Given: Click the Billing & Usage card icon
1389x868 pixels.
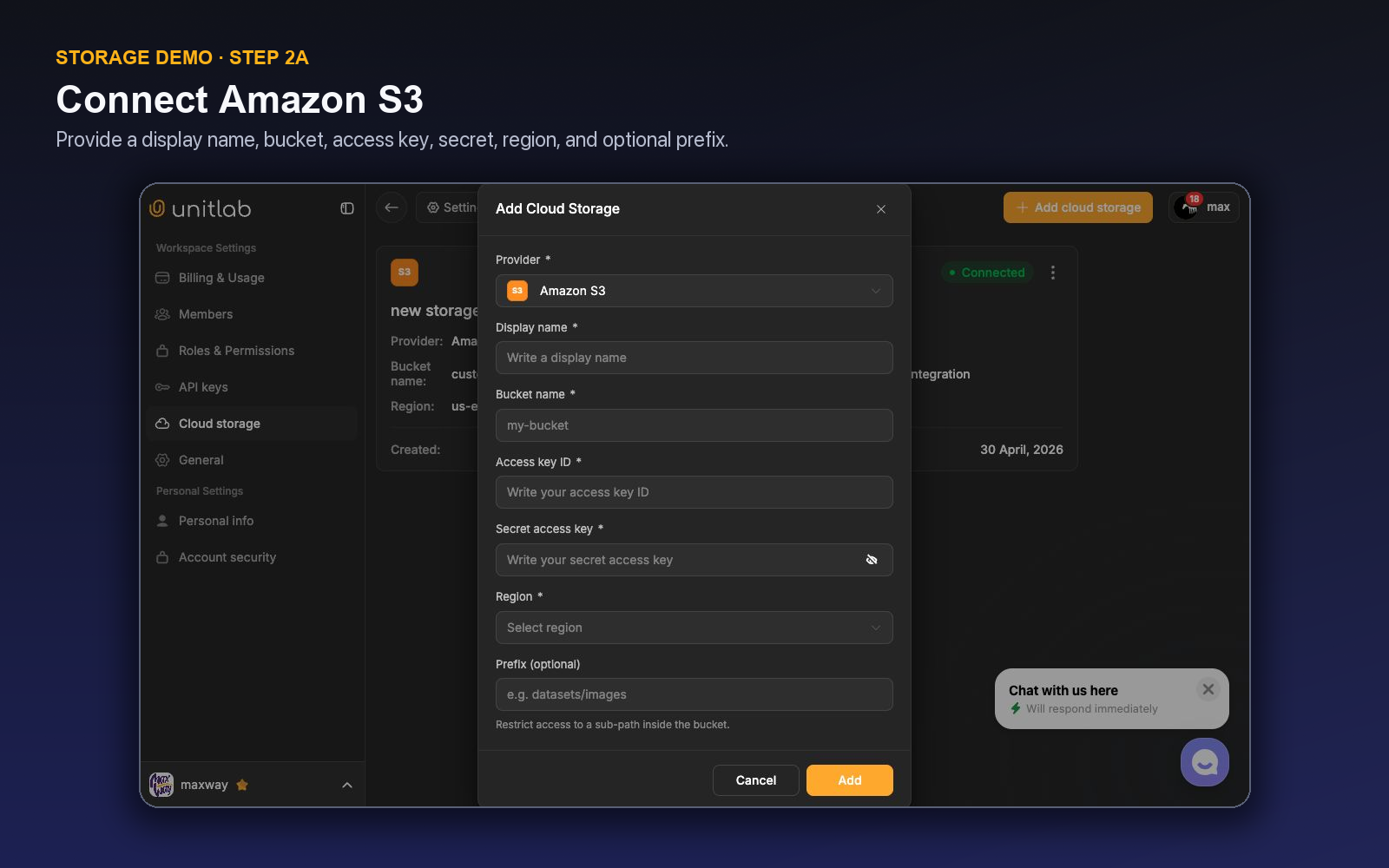Looking at the screenshot, I should (x=162, y=278).
